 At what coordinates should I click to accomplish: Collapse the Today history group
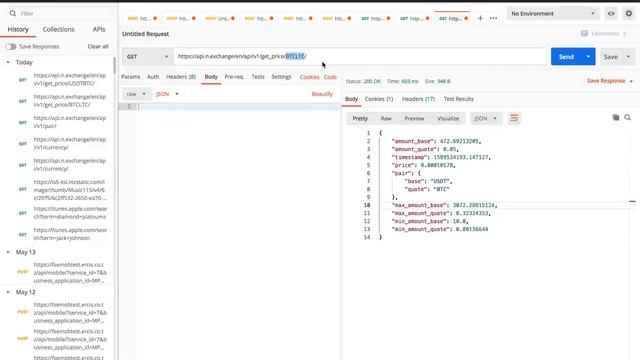pyautogui.click(x=8, y=62)
